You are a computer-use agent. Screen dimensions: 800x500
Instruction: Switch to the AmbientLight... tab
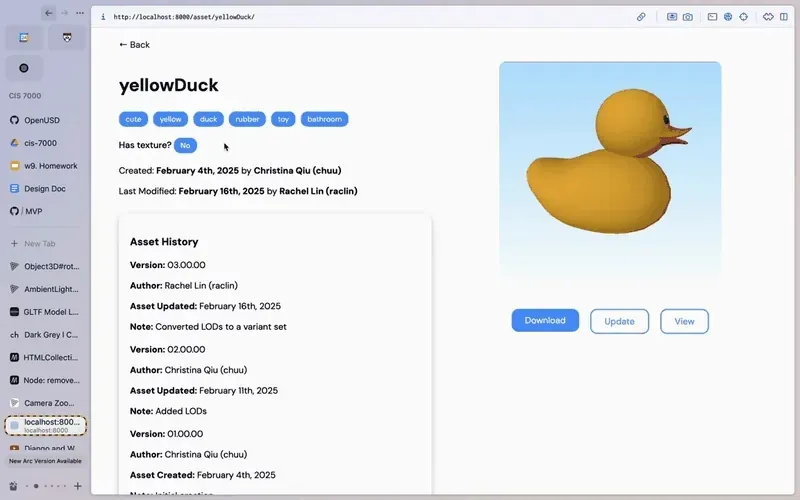(x=45, y=289)
